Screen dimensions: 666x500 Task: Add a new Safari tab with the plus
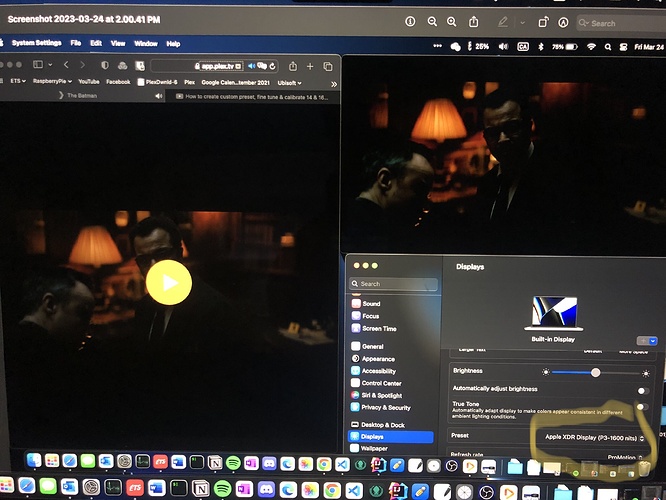coord(310,66)
